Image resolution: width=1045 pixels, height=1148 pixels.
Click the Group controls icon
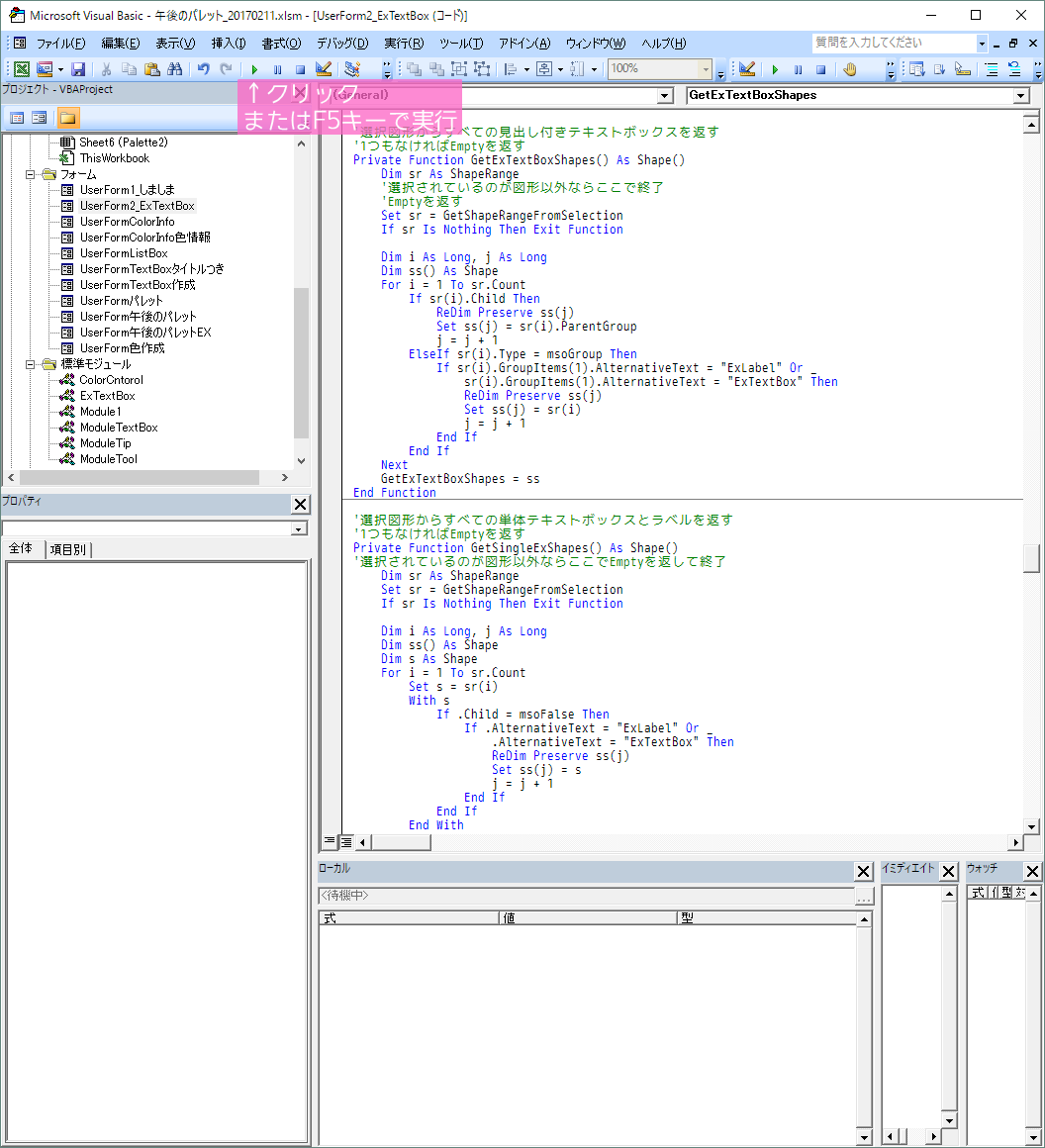coord(459,69)
